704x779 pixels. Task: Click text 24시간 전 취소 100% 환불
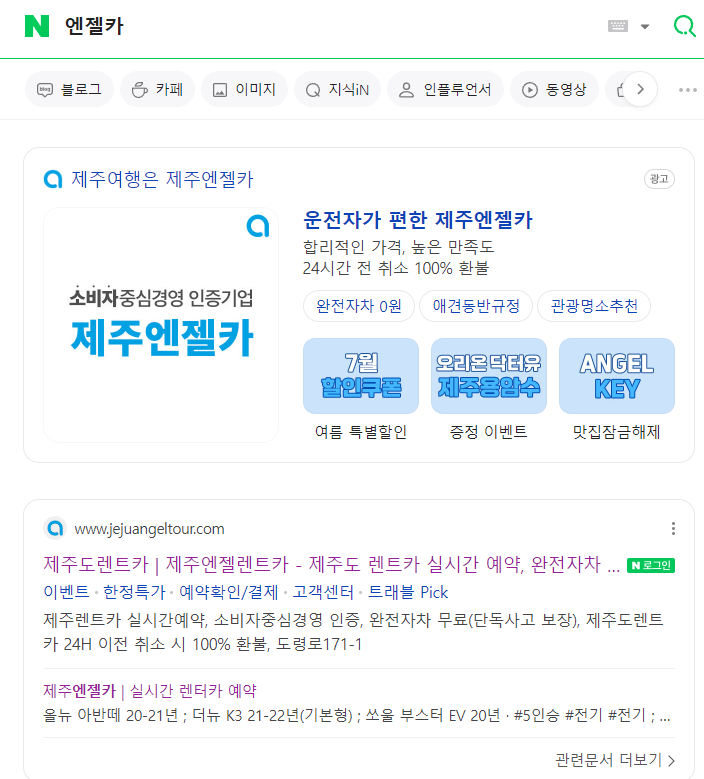(396, 268)
